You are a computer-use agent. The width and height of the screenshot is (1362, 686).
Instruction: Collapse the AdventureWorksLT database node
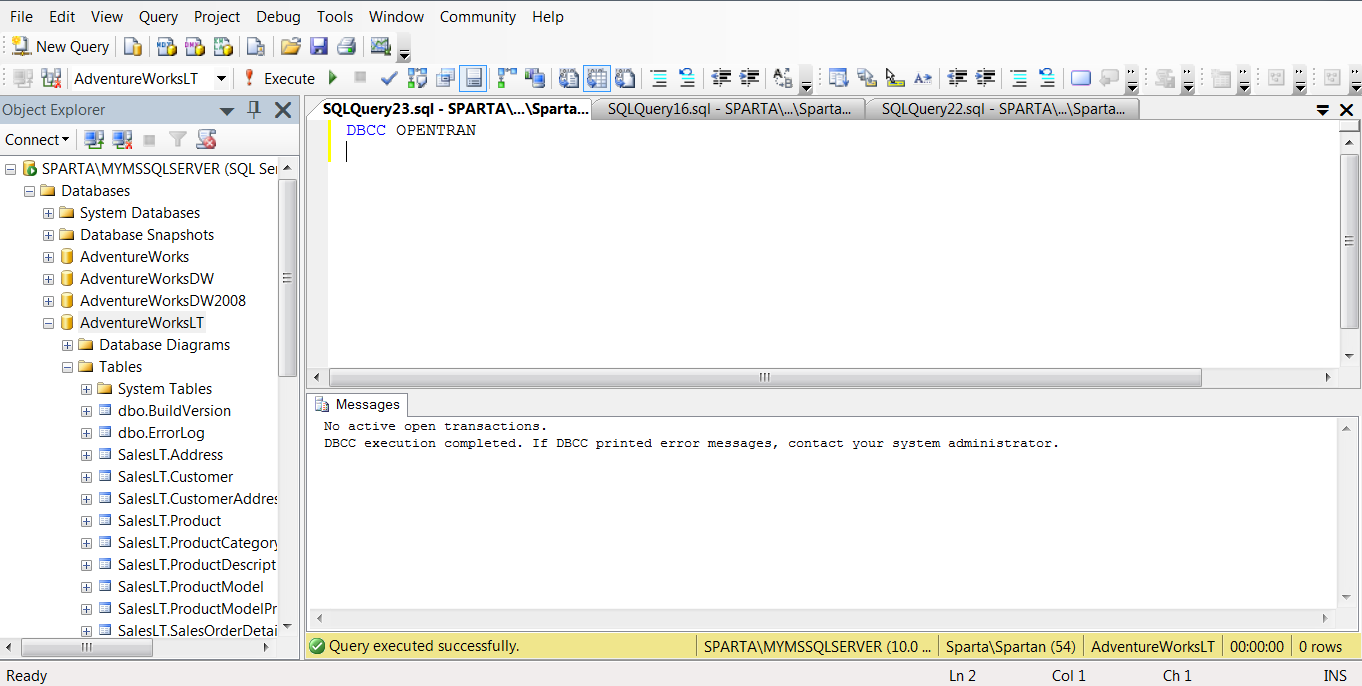coord(49,323)
